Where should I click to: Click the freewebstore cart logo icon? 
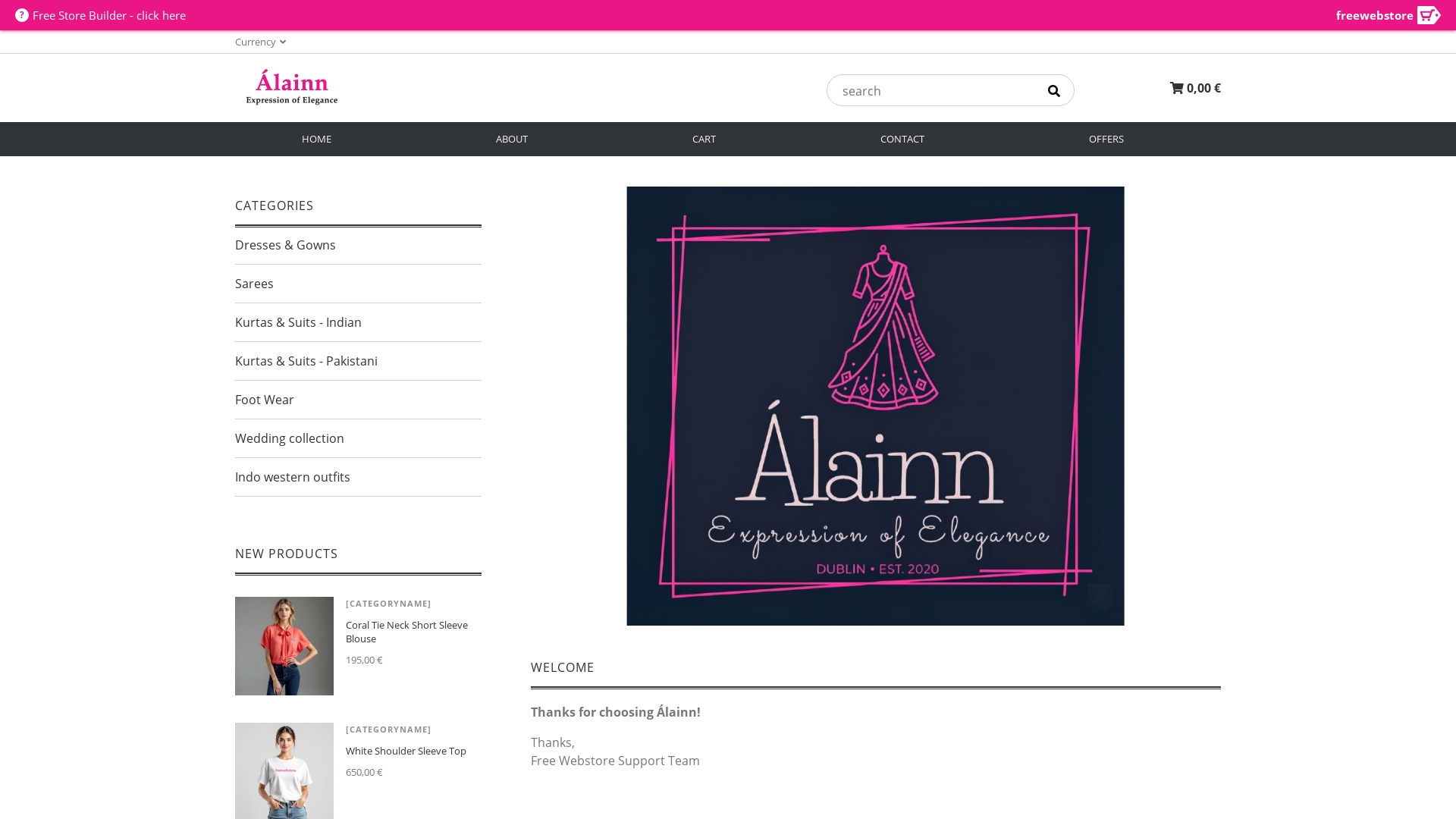click(x=1428, y=15)
